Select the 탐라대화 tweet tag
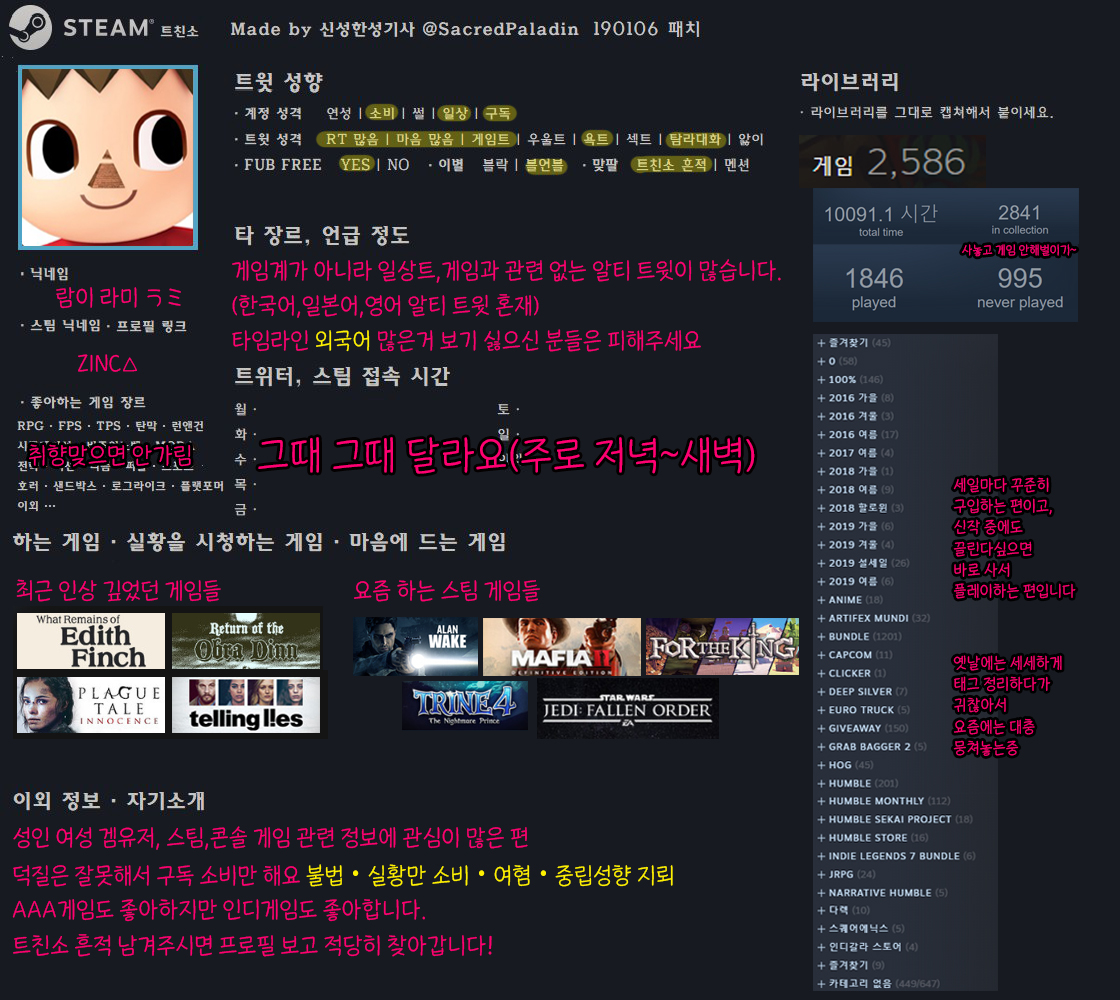Image resolution: width=1120 pixels, height=1000 pixels. click(695, 139)
